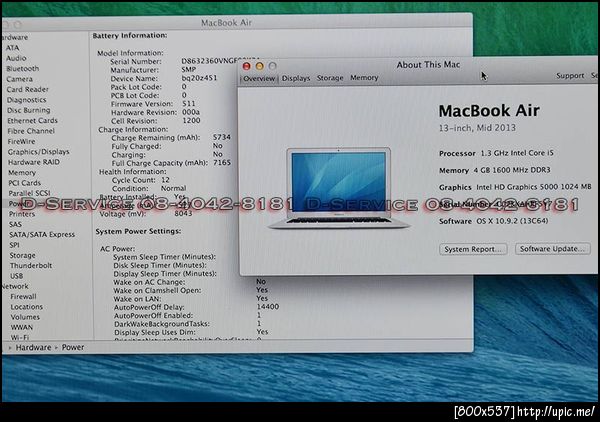Click the Hardware Revision value 000a
The image size is (600, 422).
coord(191,112)
